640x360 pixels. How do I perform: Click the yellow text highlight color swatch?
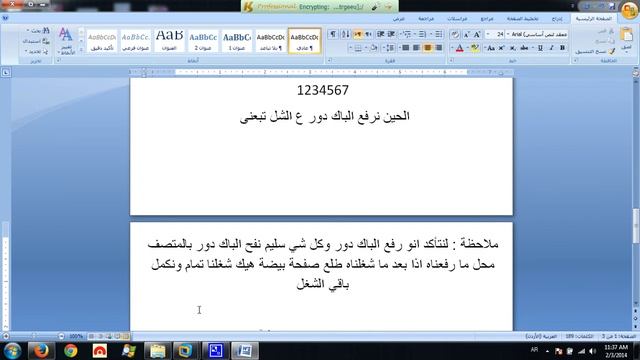[x=474, y=48]
